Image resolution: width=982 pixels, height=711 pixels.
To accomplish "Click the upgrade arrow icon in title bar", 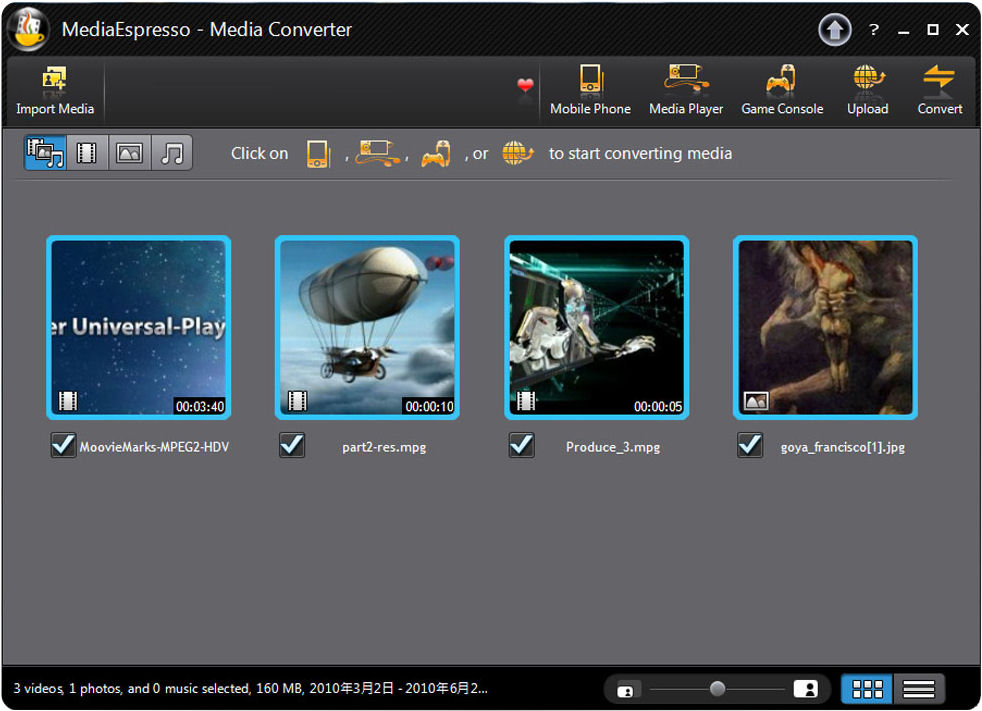I will pyautogui.click(x=834, y=30).
